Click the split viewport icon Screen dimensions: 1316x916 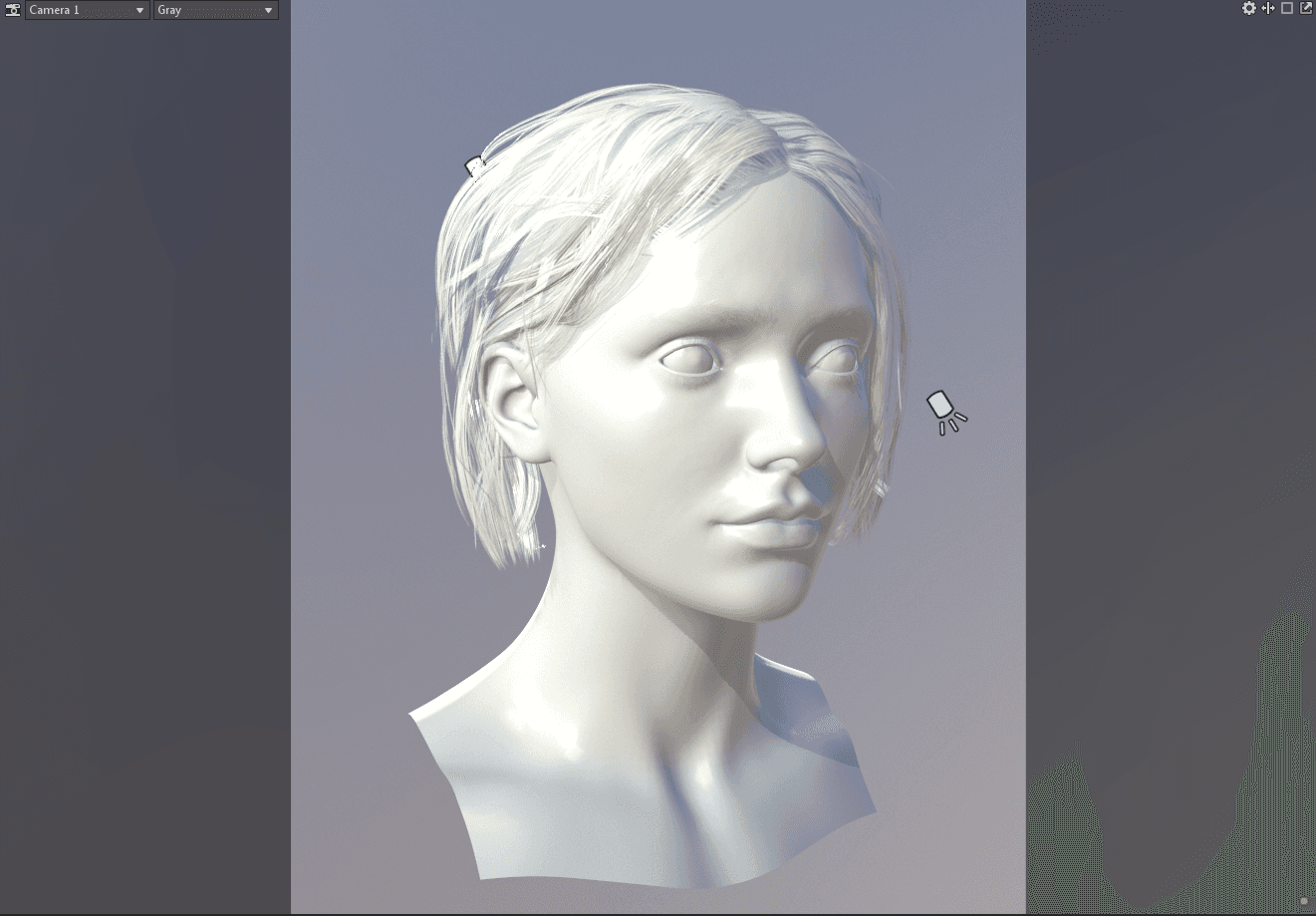[1268, 8]
